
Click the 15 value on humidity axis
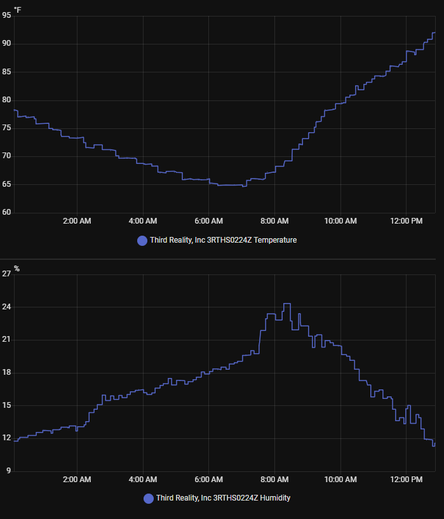pos(6,405)
